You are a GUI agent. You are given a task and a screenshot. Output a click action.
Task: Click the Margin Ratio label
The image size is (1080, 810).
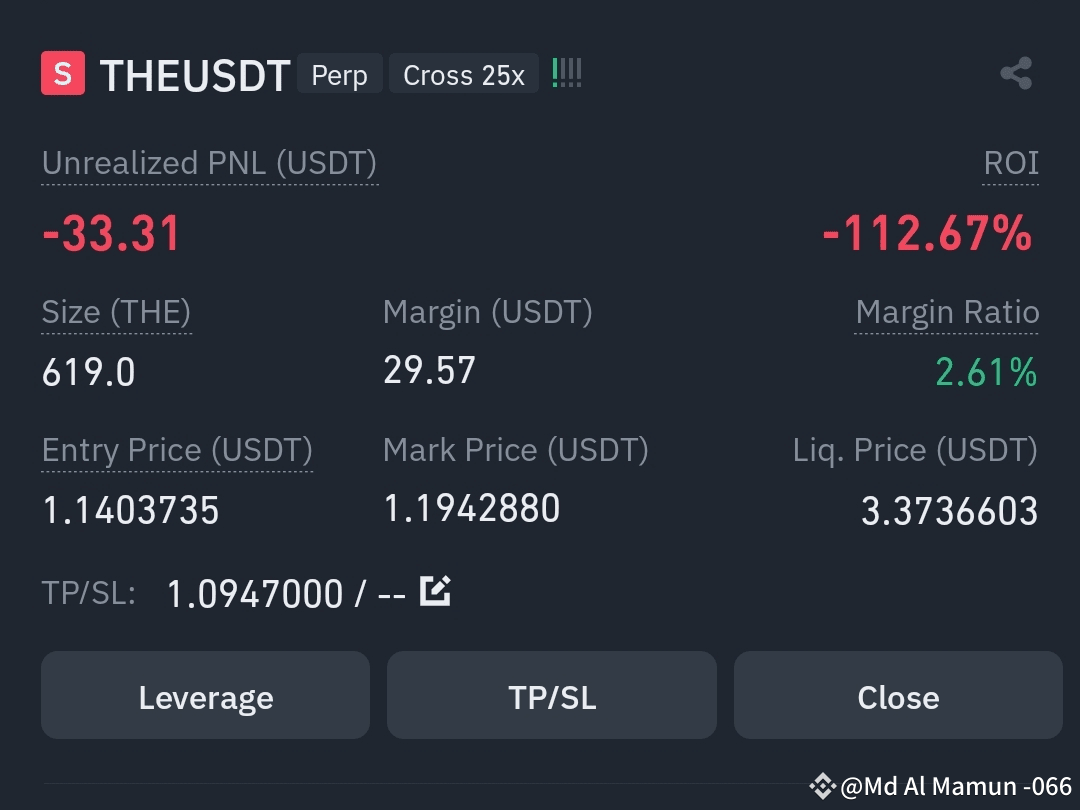(947, 312)
